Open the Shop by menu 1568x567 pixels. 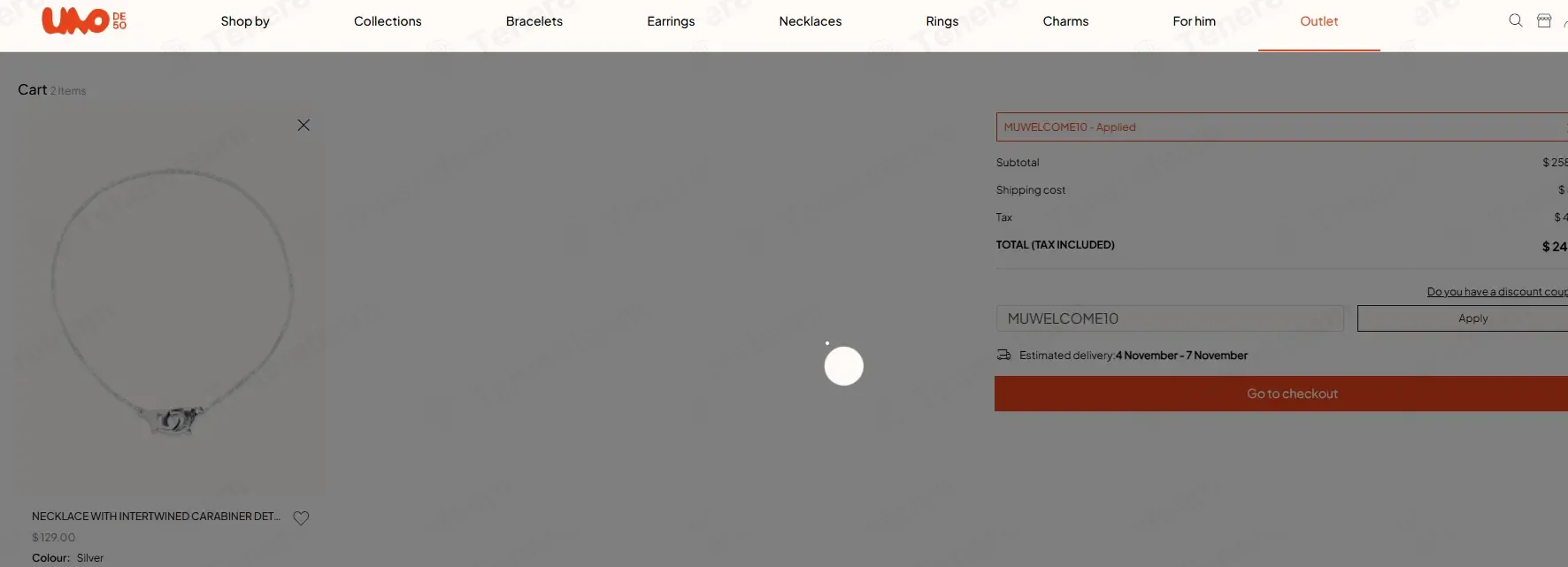[245, 21]
